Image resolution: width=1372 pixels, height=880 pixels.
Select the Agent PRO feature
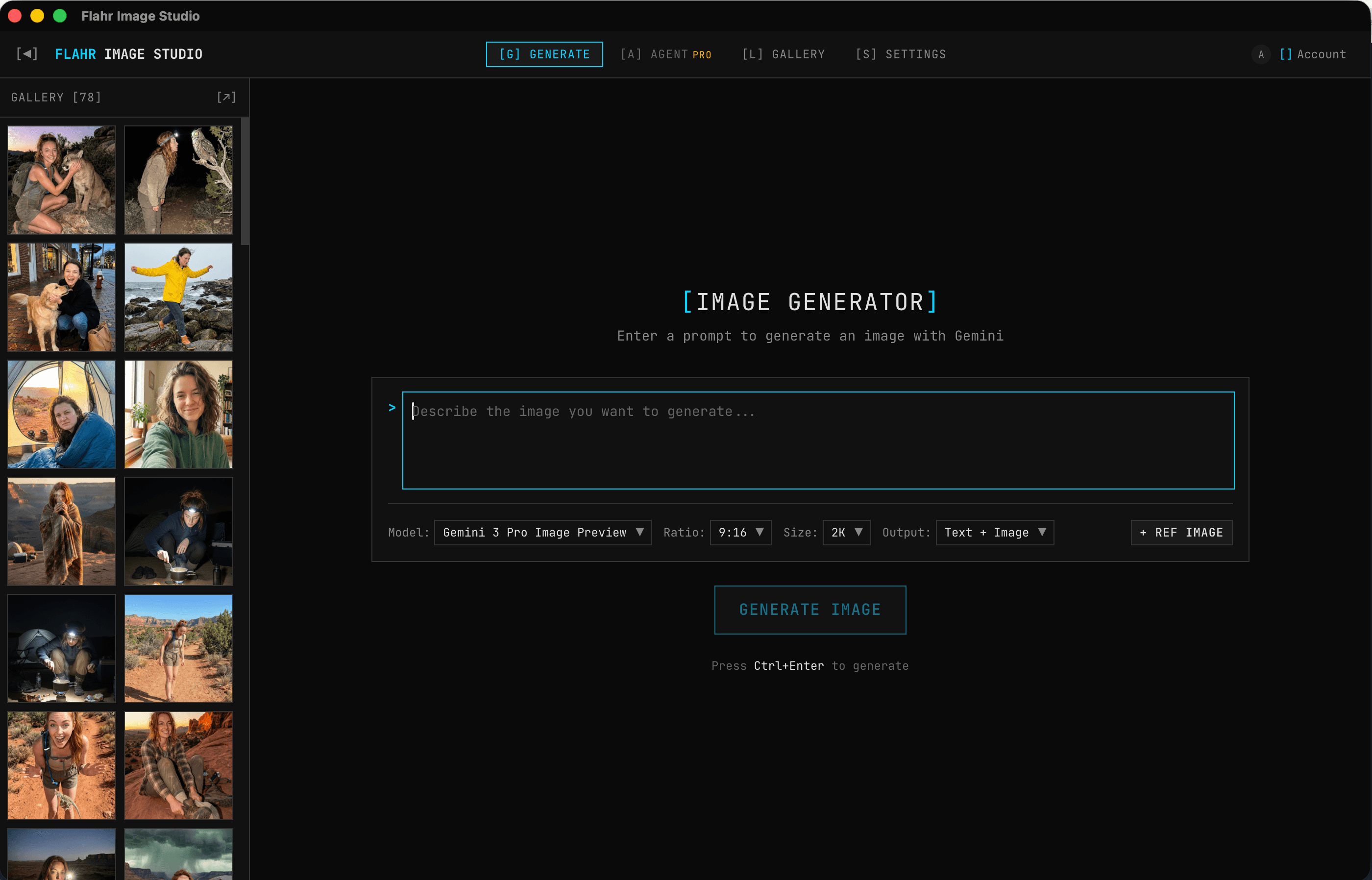[x=666, y=54]
